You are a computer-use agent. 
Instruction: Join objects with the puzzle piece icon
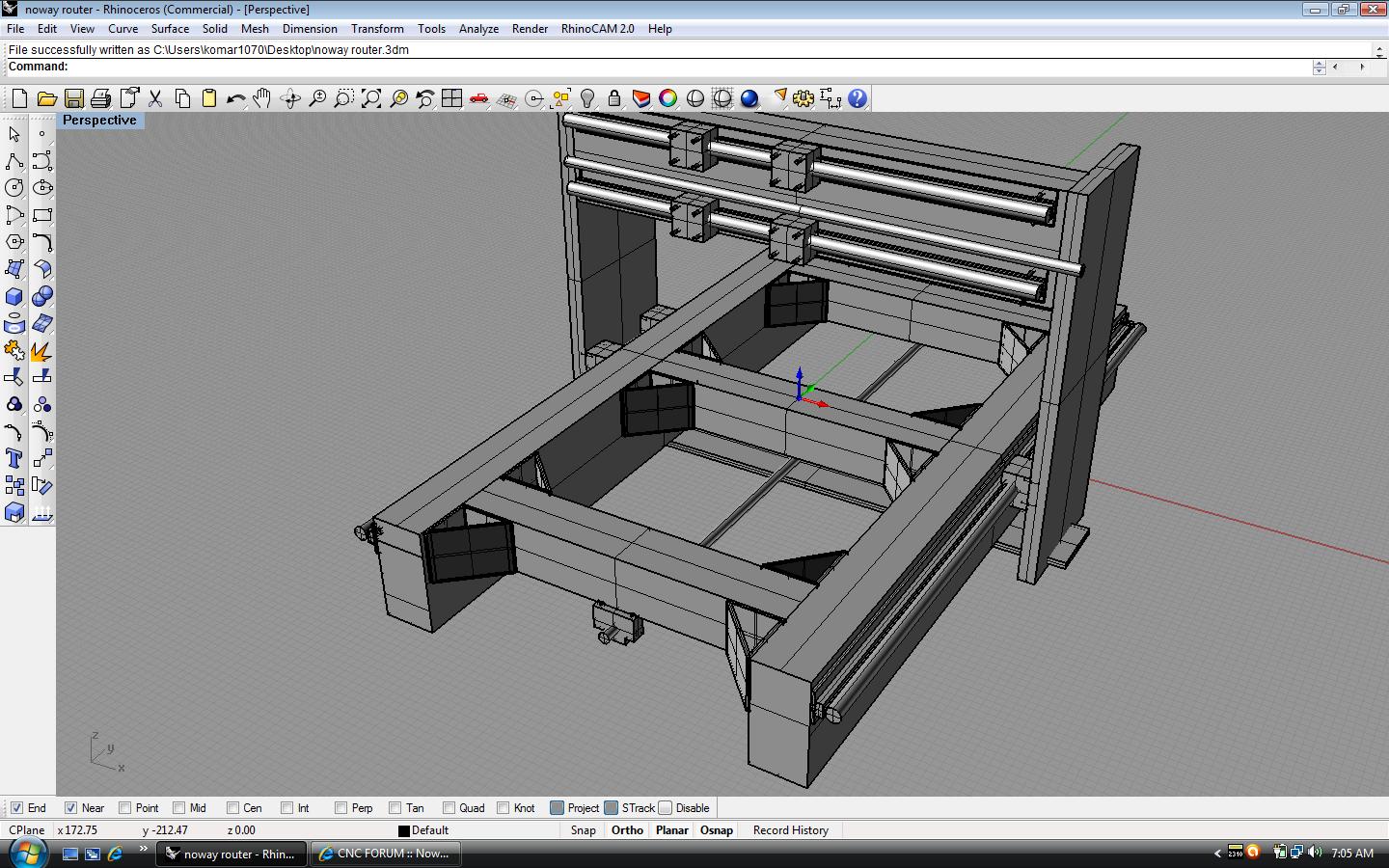pos(14,351)
